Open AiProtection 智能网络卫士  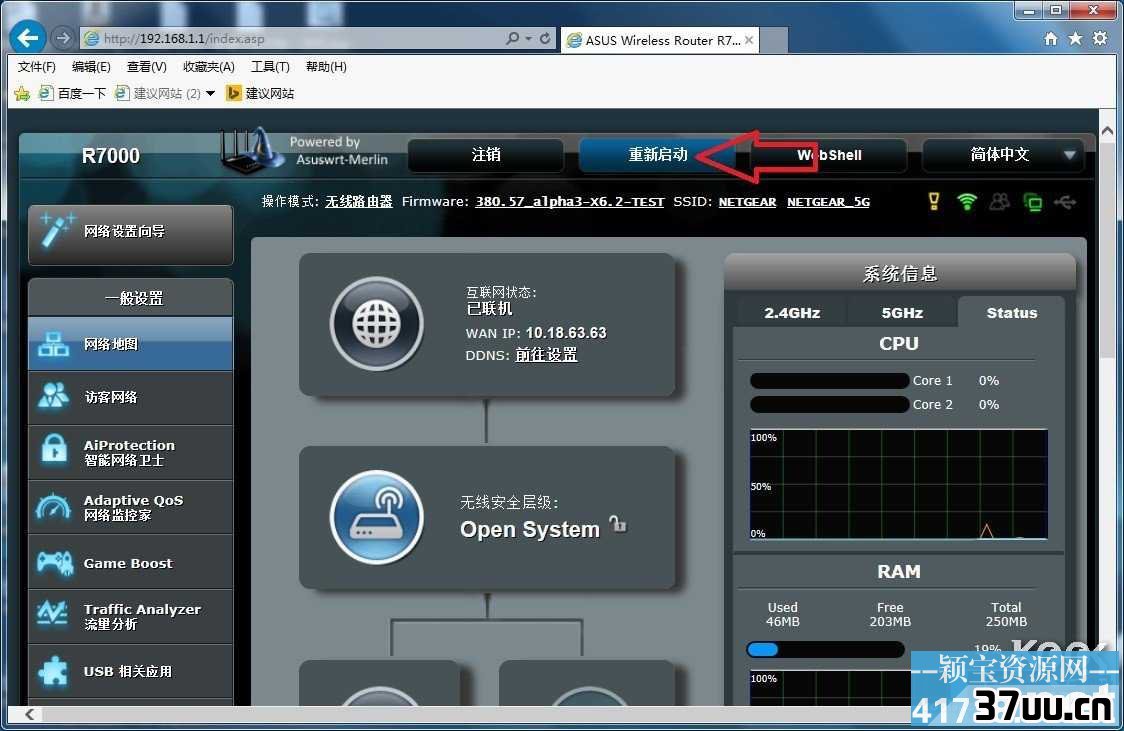pyautogui.click(x=130, y=452)
